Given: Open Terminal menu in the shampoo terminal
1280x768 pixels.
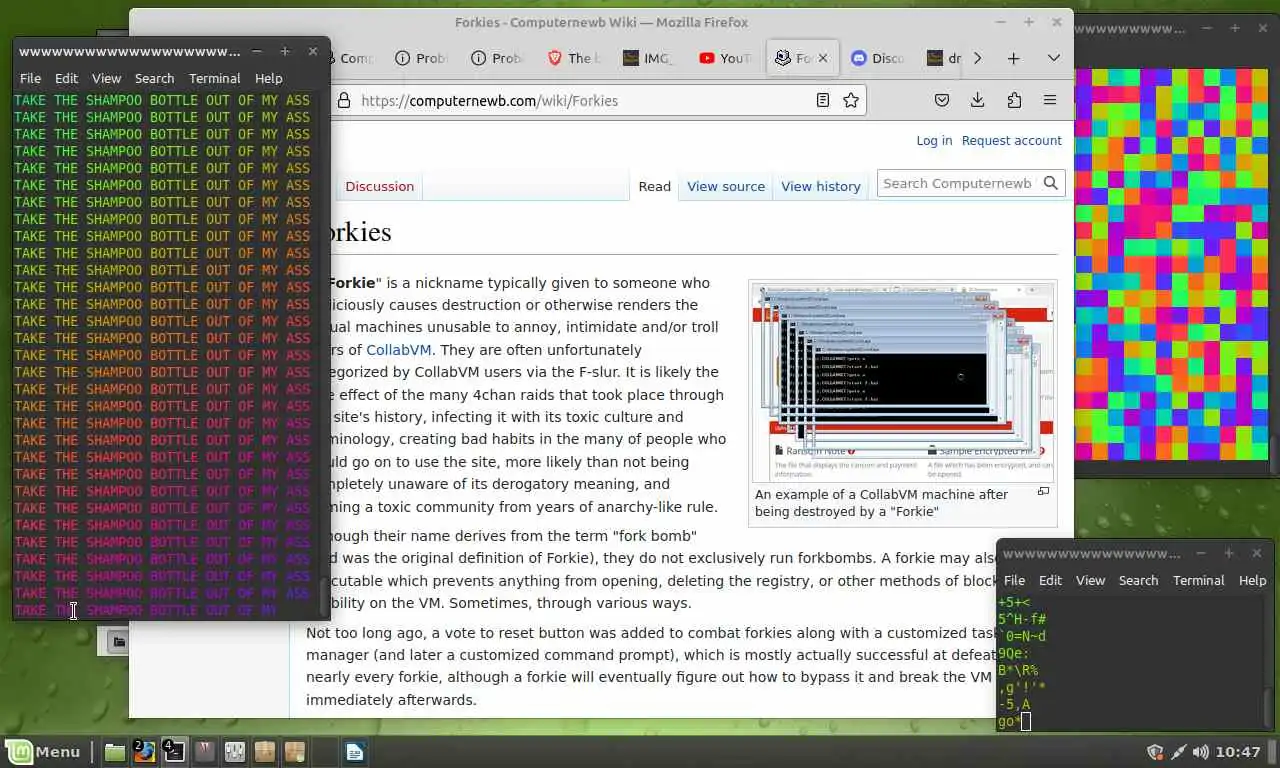Looking at the screenshot, I should click(215, 78).
